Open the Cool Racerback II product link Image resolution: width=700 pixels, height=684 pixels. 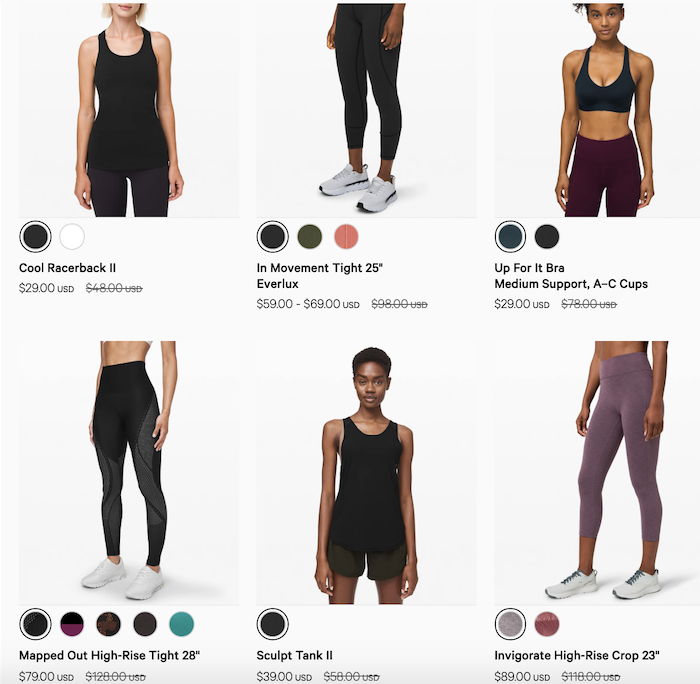pos(67,268)
